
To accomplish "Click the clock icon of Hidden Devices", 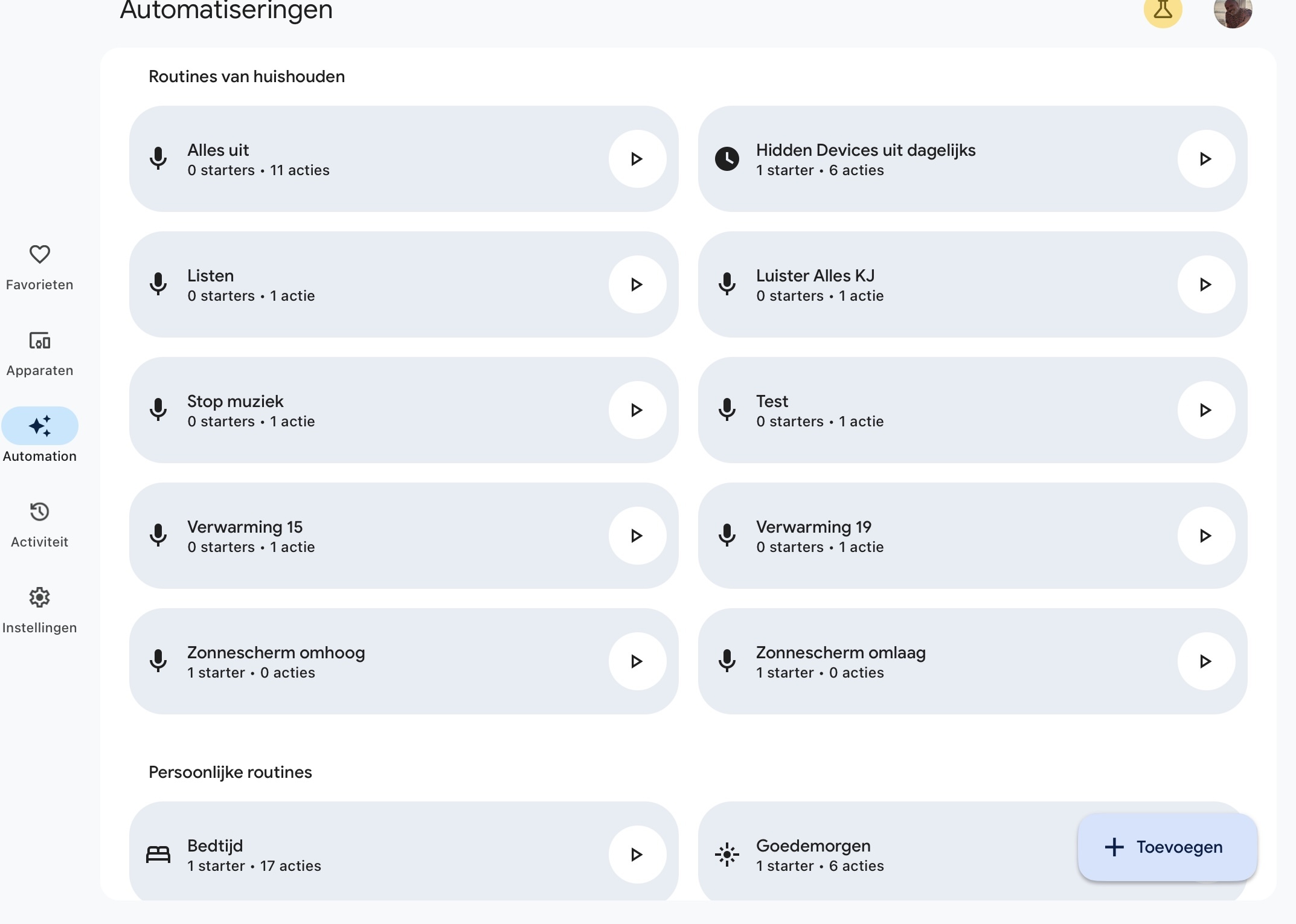I will click(727, 159).
